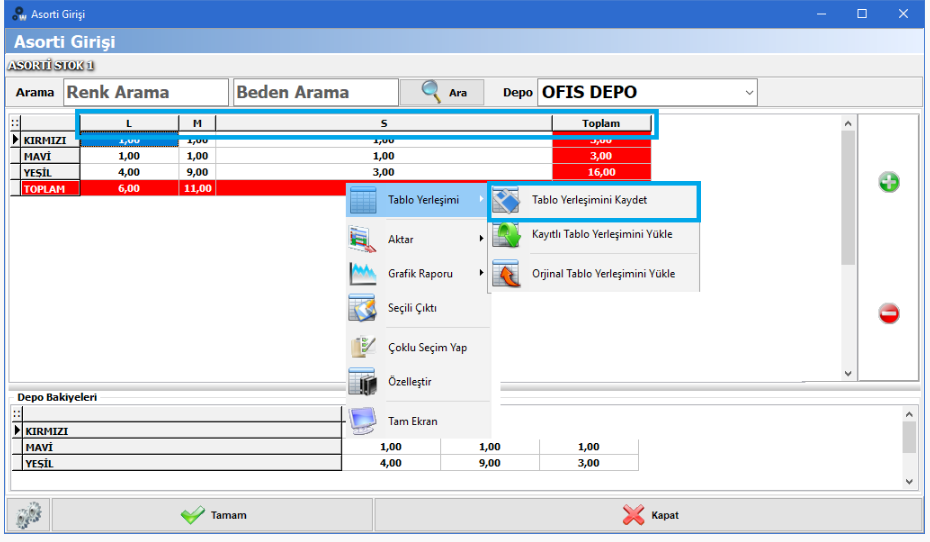Click the Ara search button

[x=442, y=93]
